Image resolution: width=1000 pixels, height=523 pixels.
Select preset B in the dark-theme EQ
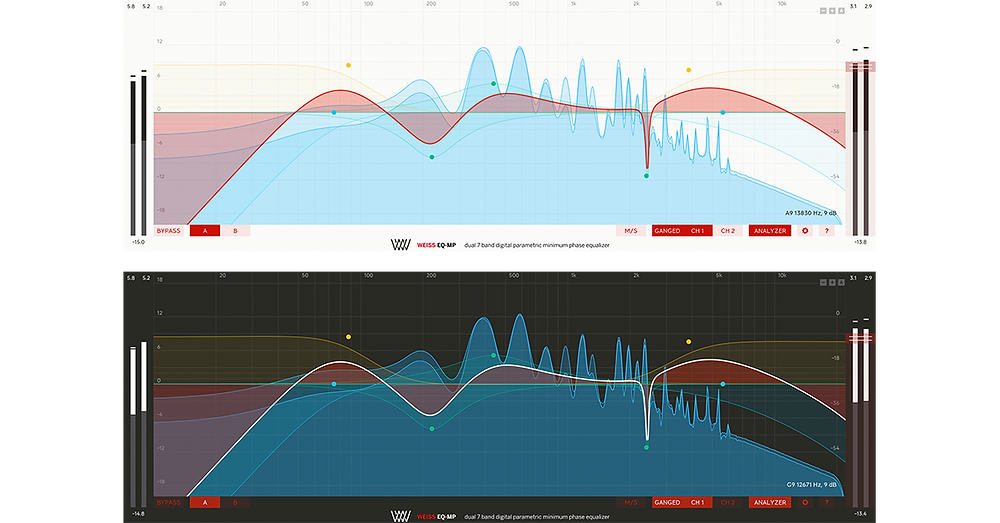pos(235,503)
